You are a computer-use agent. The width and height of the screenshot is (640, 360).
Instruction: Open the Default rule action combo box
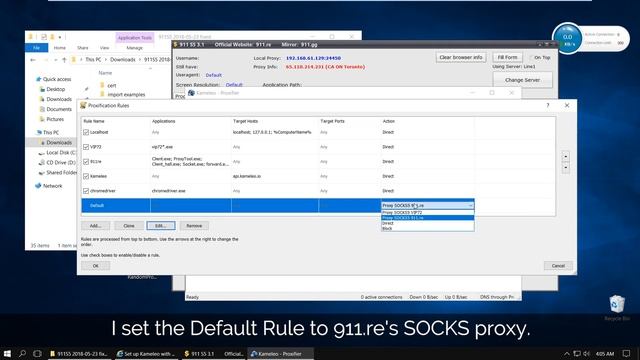point(427,205)
